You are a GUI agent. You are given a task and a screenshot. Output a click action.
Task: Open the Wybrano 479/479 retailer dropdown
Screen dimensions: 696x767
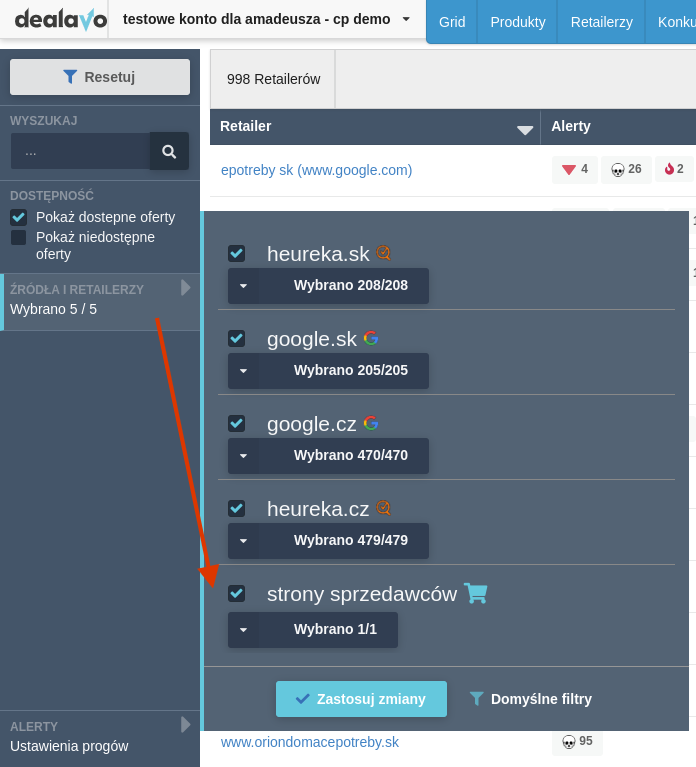click(328, 541)
